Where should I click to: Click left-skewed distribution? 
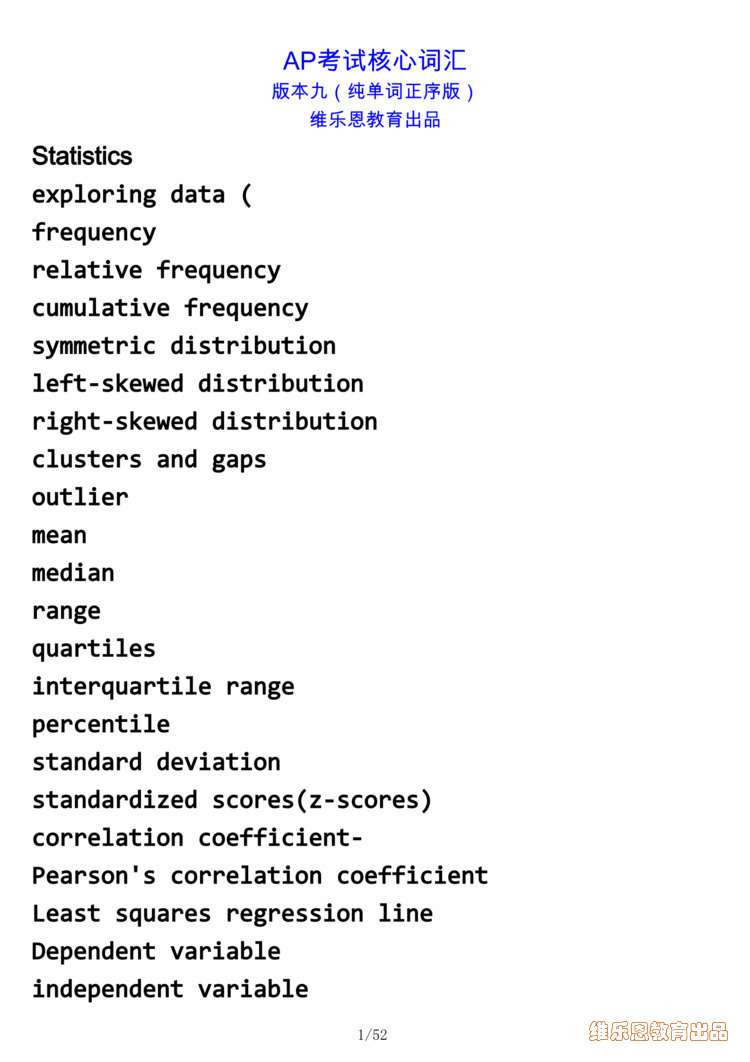[x=198, y=384]
